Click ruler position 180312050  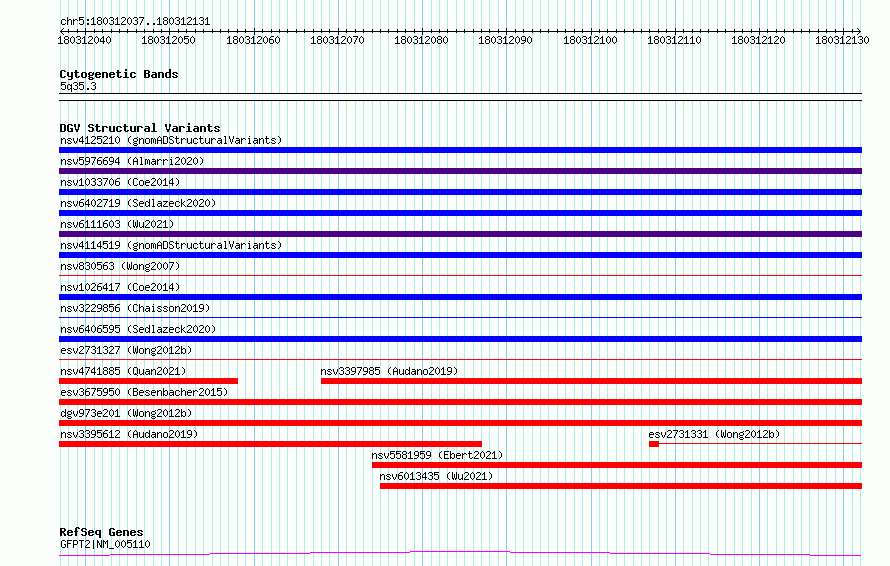click(x=169, y=40)
